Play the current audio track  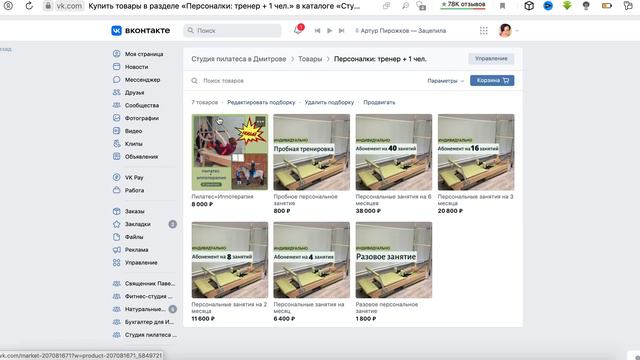click(329, 31)
